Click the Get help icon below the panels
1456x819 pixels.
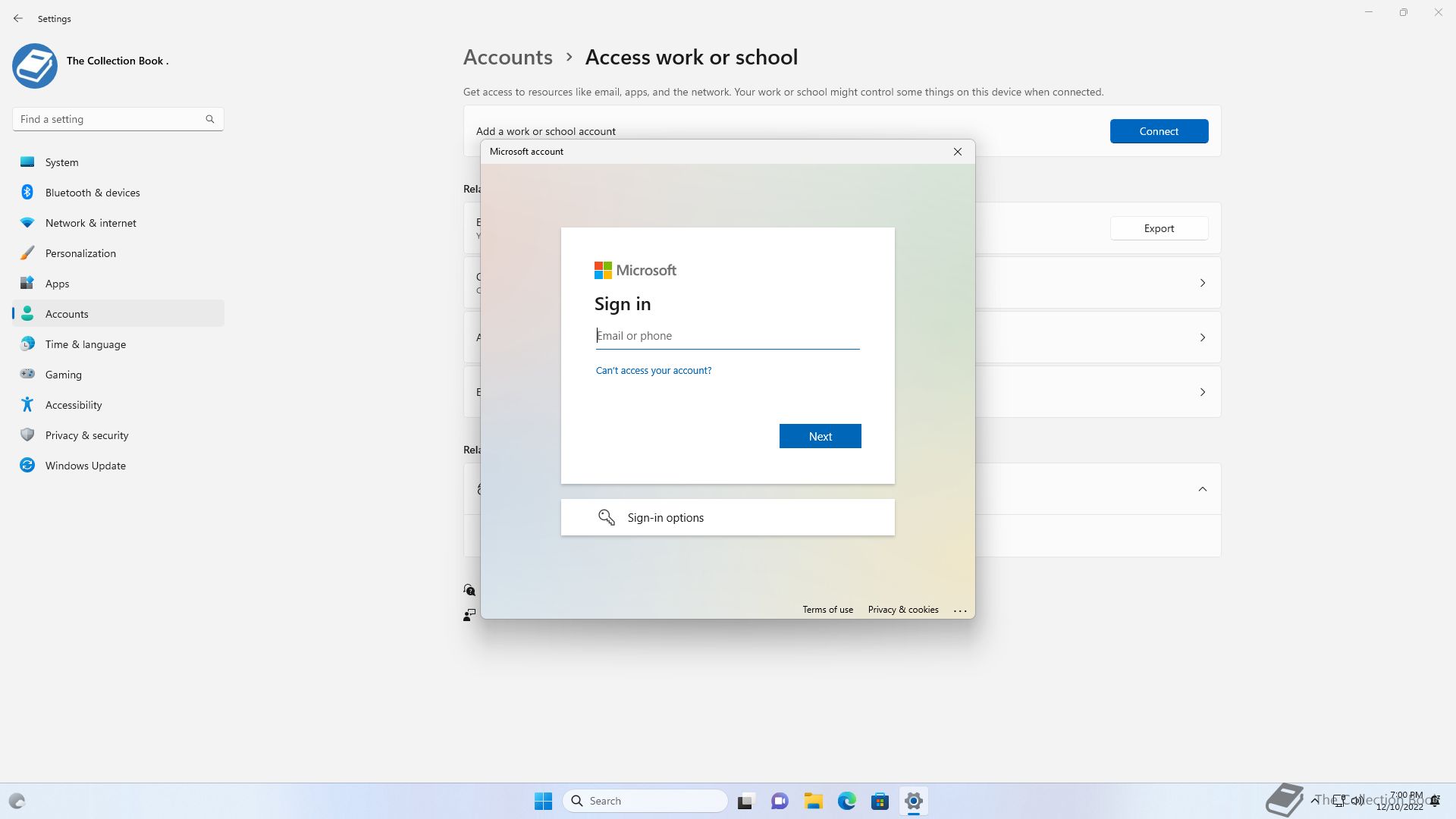(x=469, y=590)
